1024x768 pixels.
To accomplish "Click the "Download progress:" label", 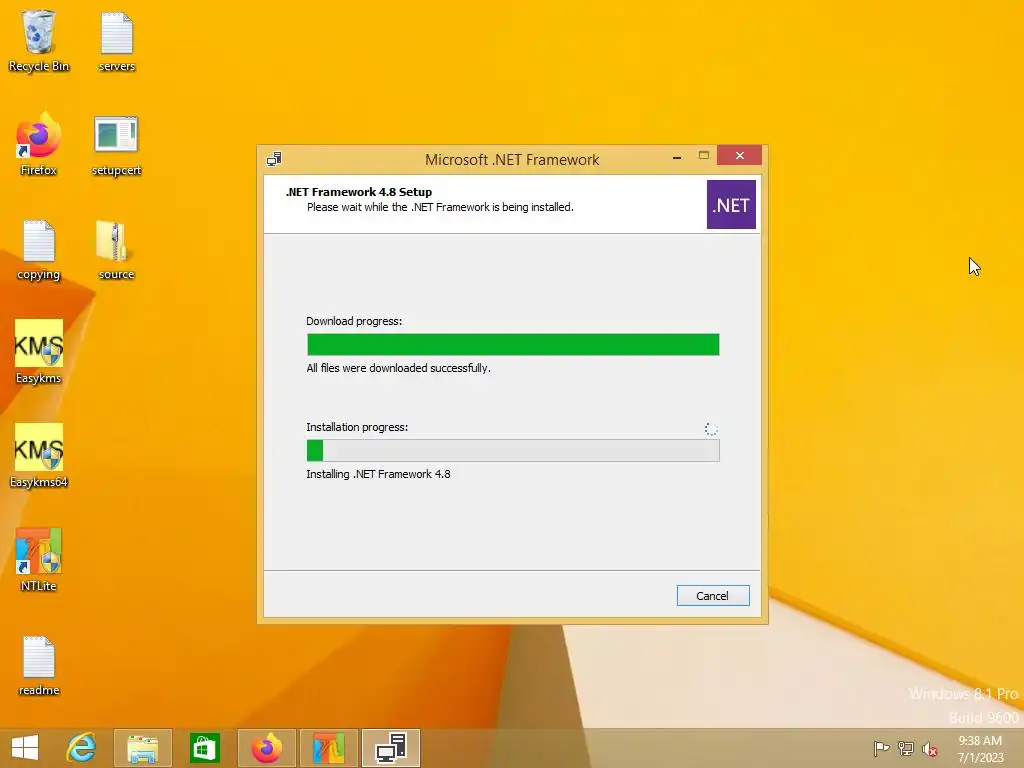I will (354, 321).
